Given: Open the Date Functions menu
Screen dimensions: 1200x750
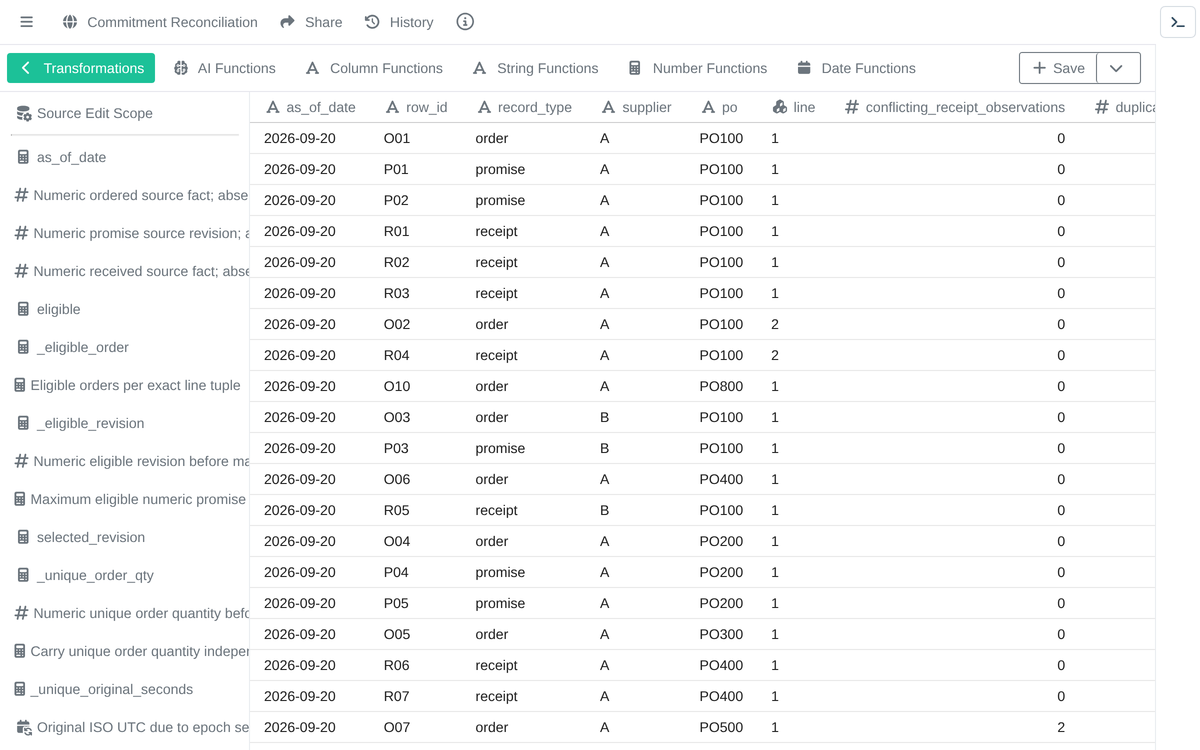Looking at the screenshot, I should click(x=856, y=68).
